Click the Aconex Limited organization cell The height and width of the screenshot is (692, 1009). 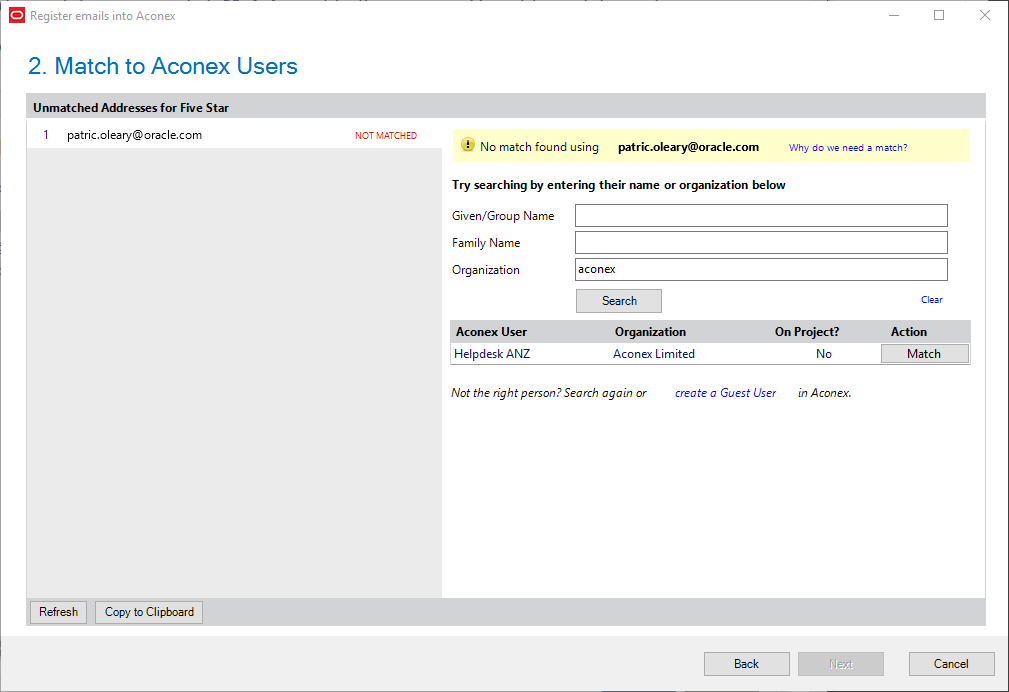654,354
